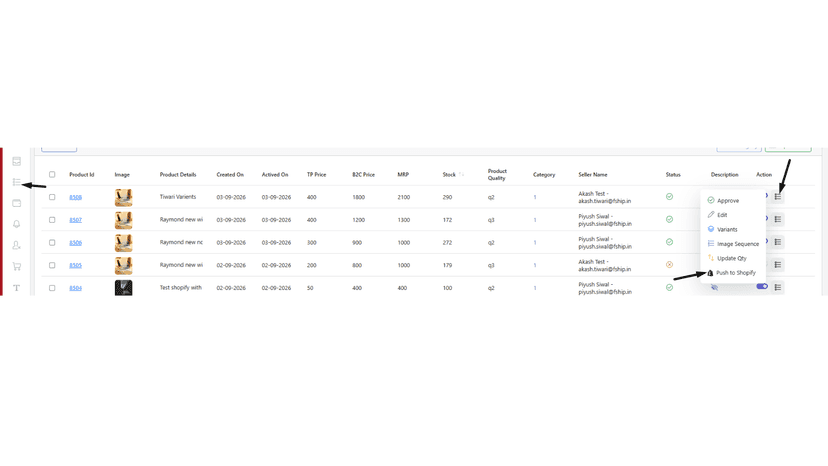Click hidden-eye description icon for product 8504

click(x=714, y=287)
